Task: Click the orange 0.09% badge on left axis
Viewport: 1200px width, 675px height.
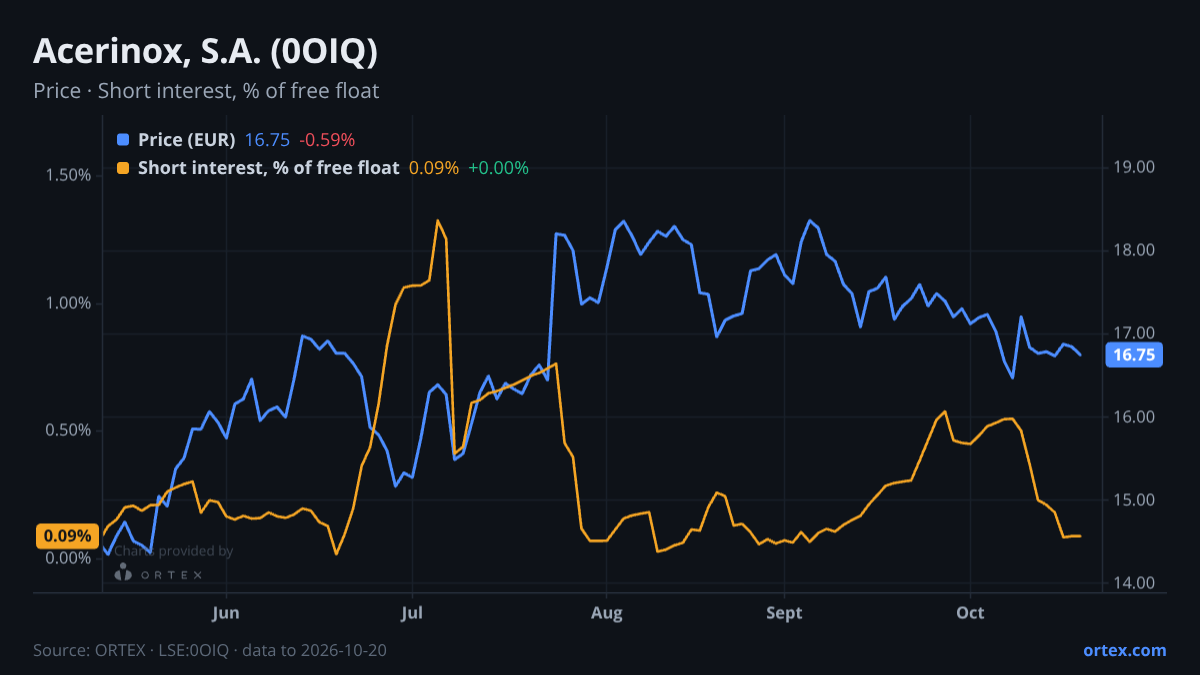Action: click(66, 536)
